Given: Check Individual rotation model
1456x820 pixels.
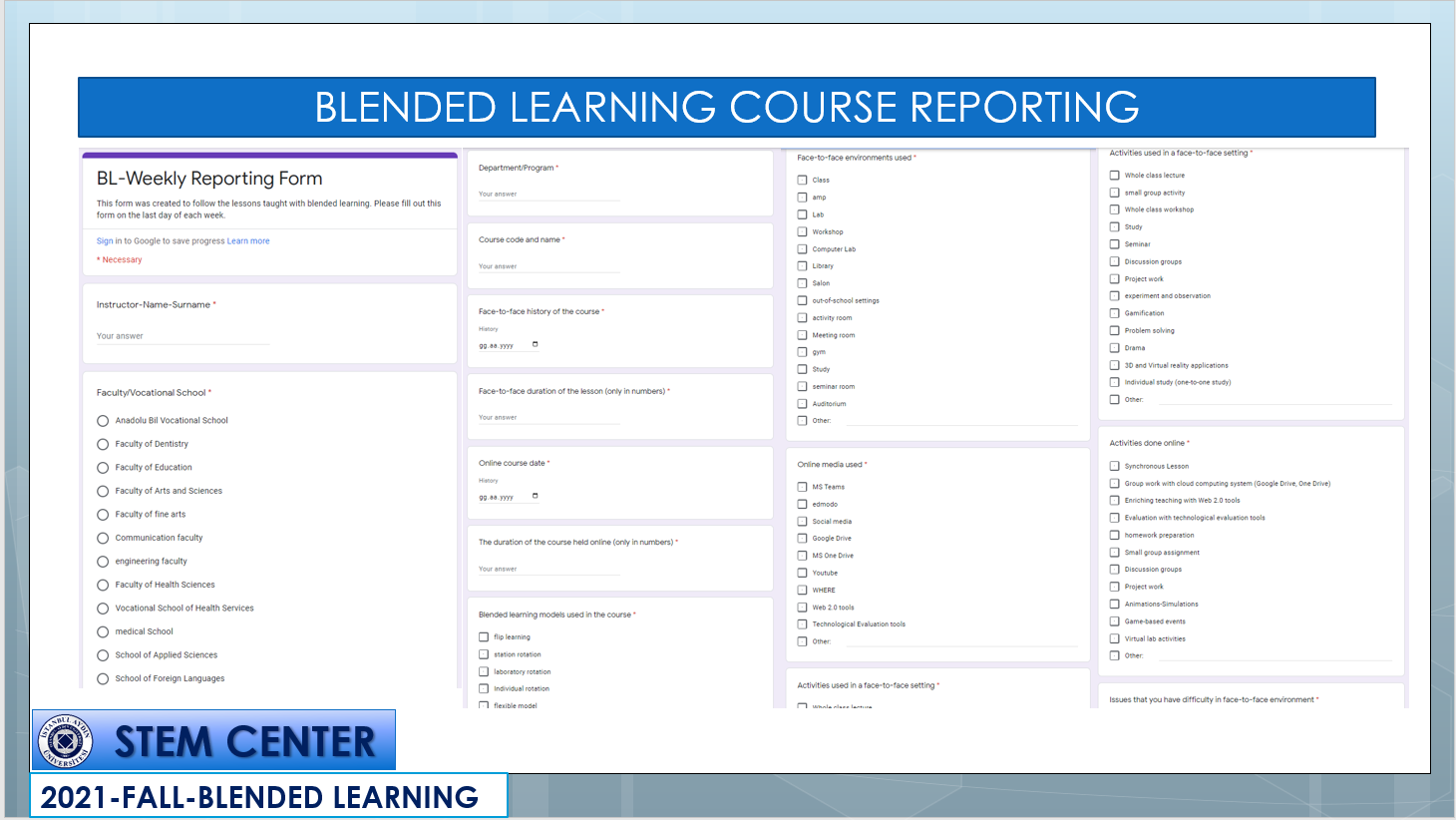Looking at the screenshot, I should click(484, 688).
